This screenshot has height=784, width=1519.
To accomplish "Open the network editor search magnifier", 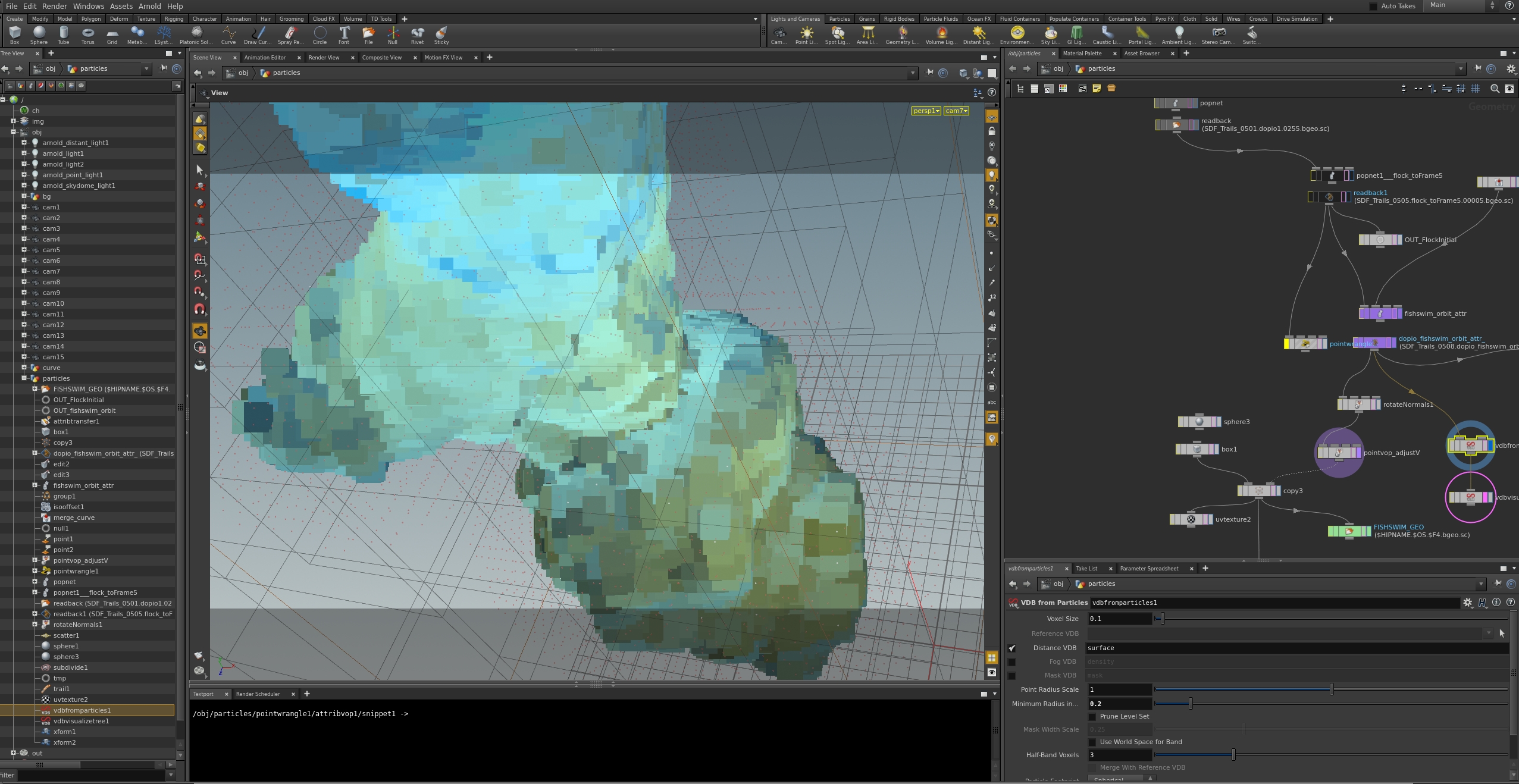I will (x=1493, y=89).
